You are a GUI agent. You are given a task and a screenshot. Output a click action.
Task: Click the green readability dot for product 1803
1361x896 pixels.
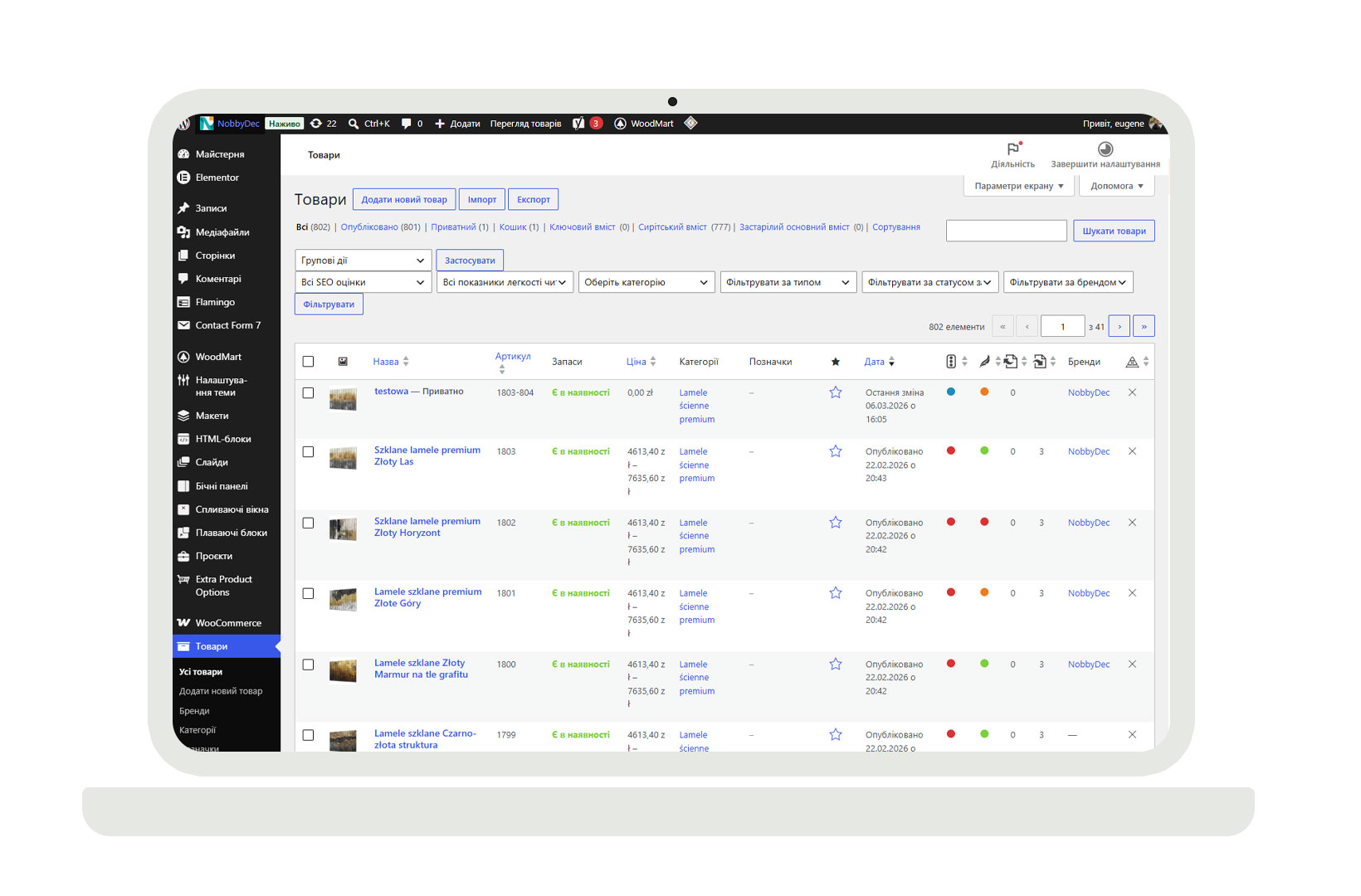[984, 450]
